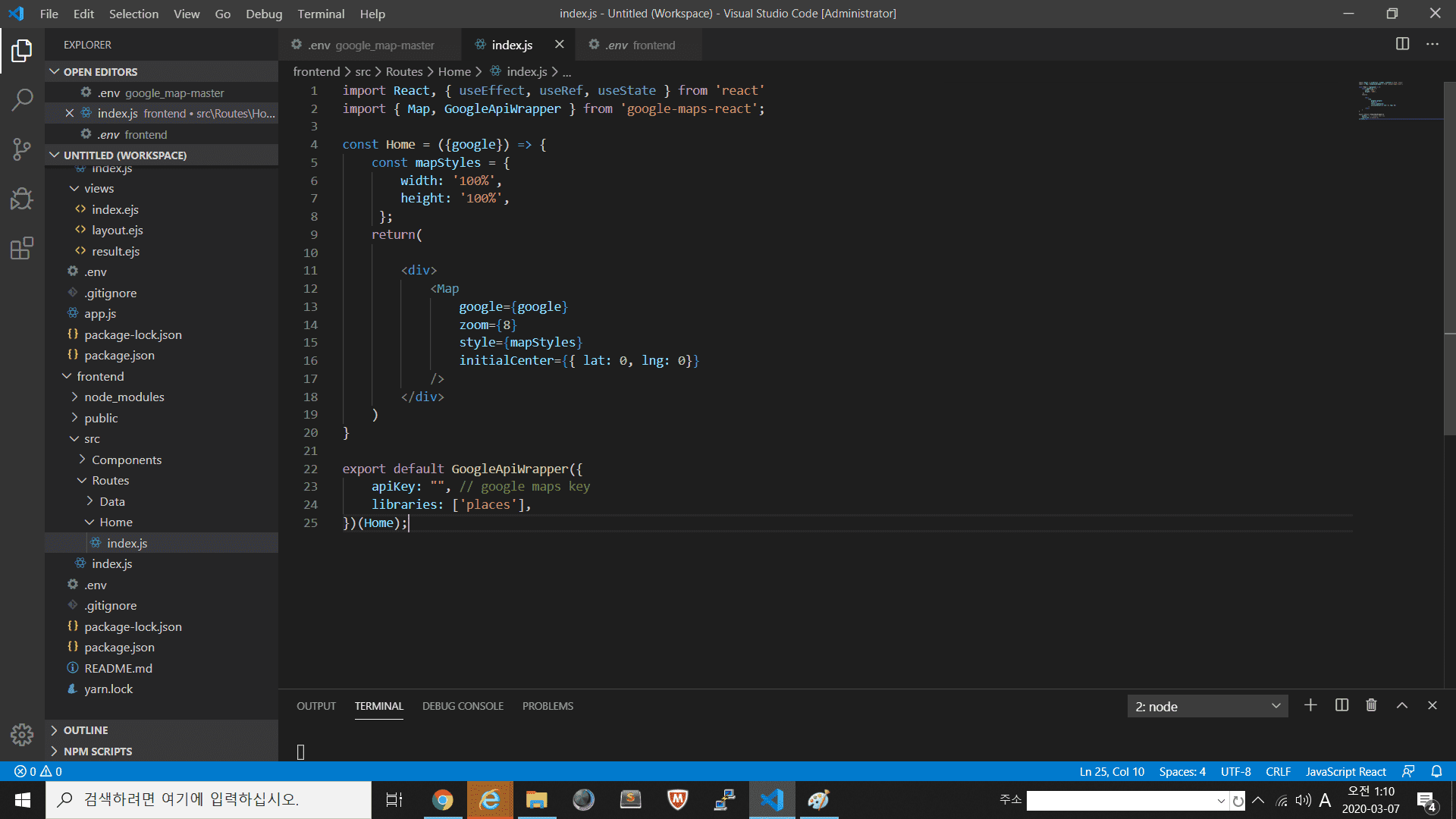The height and width of the screenshot is (819, 1456).
Task: Open README.md in explorer
Action: point(118,668)
